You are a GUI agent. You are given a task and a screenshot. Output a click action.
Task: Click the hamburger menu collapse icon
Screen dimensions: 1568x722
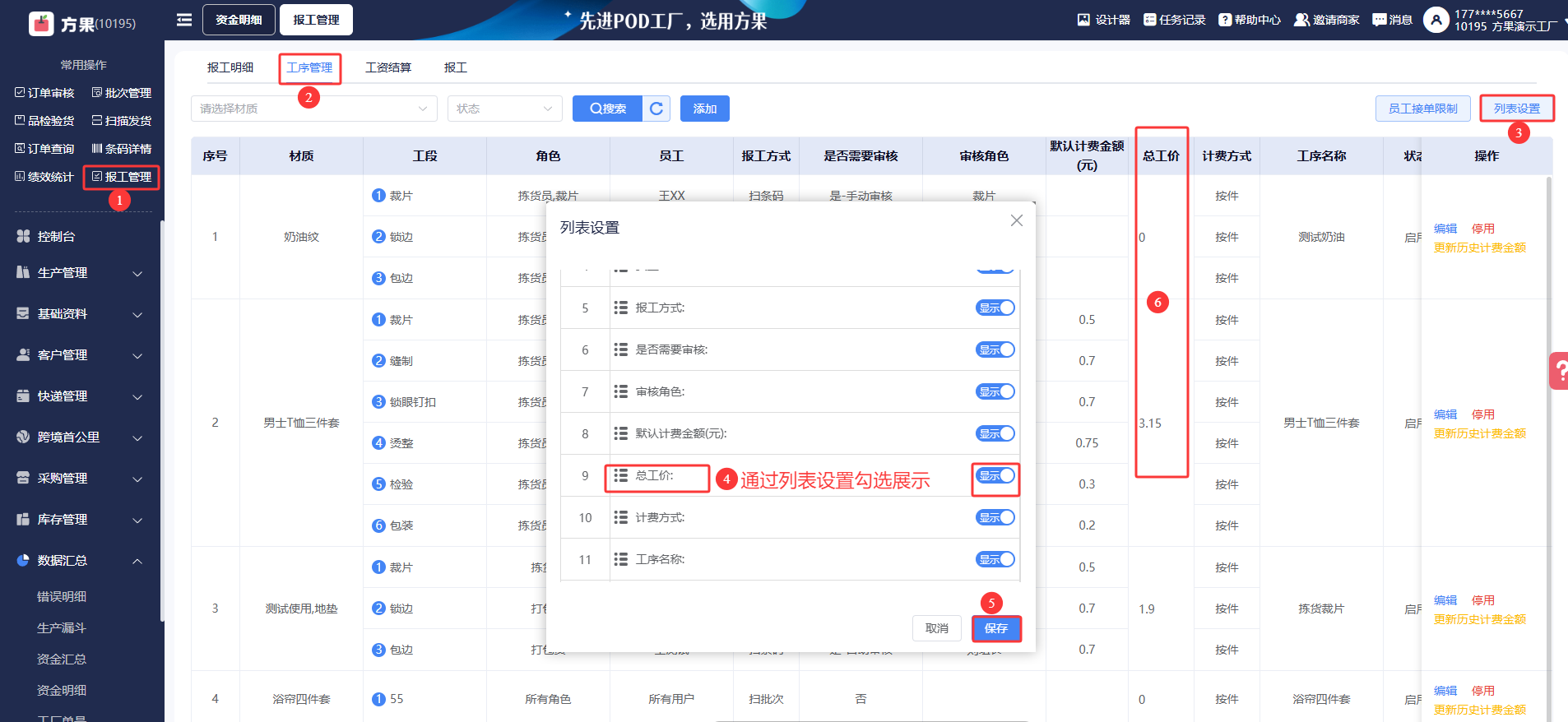click(x=184, y=20)
